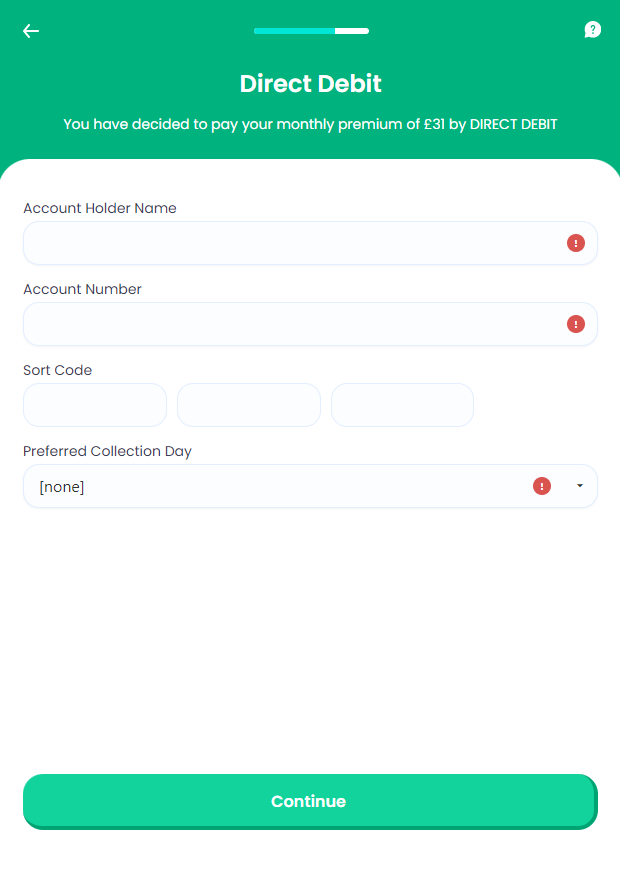Click the last Sort Code box
The width and height of the screenshot is (620, 882).
click(x=402, y=405)
